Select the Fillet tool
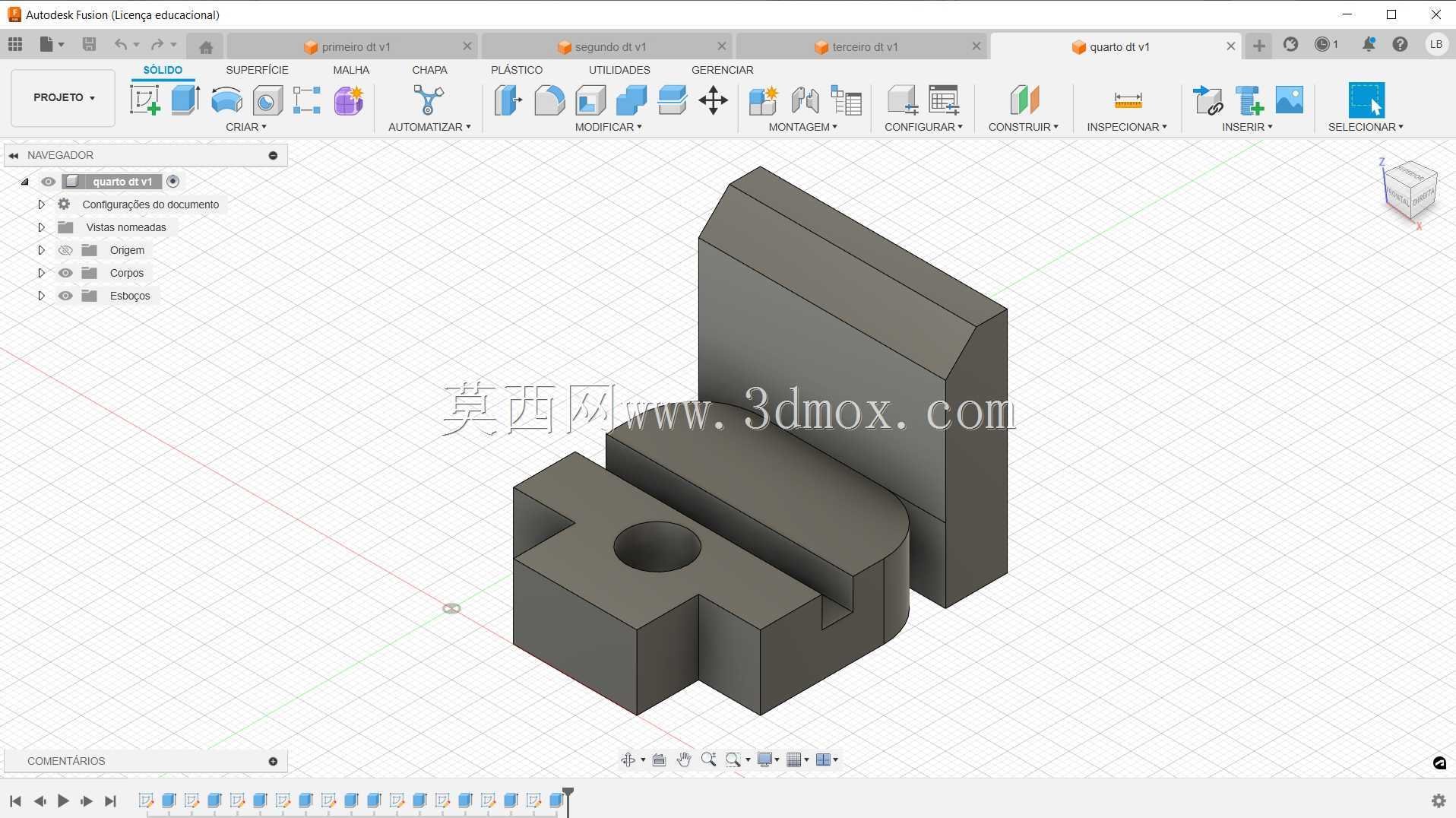Image resolution: width=1456 pixels, height=818 pixels. coord(549,100)
